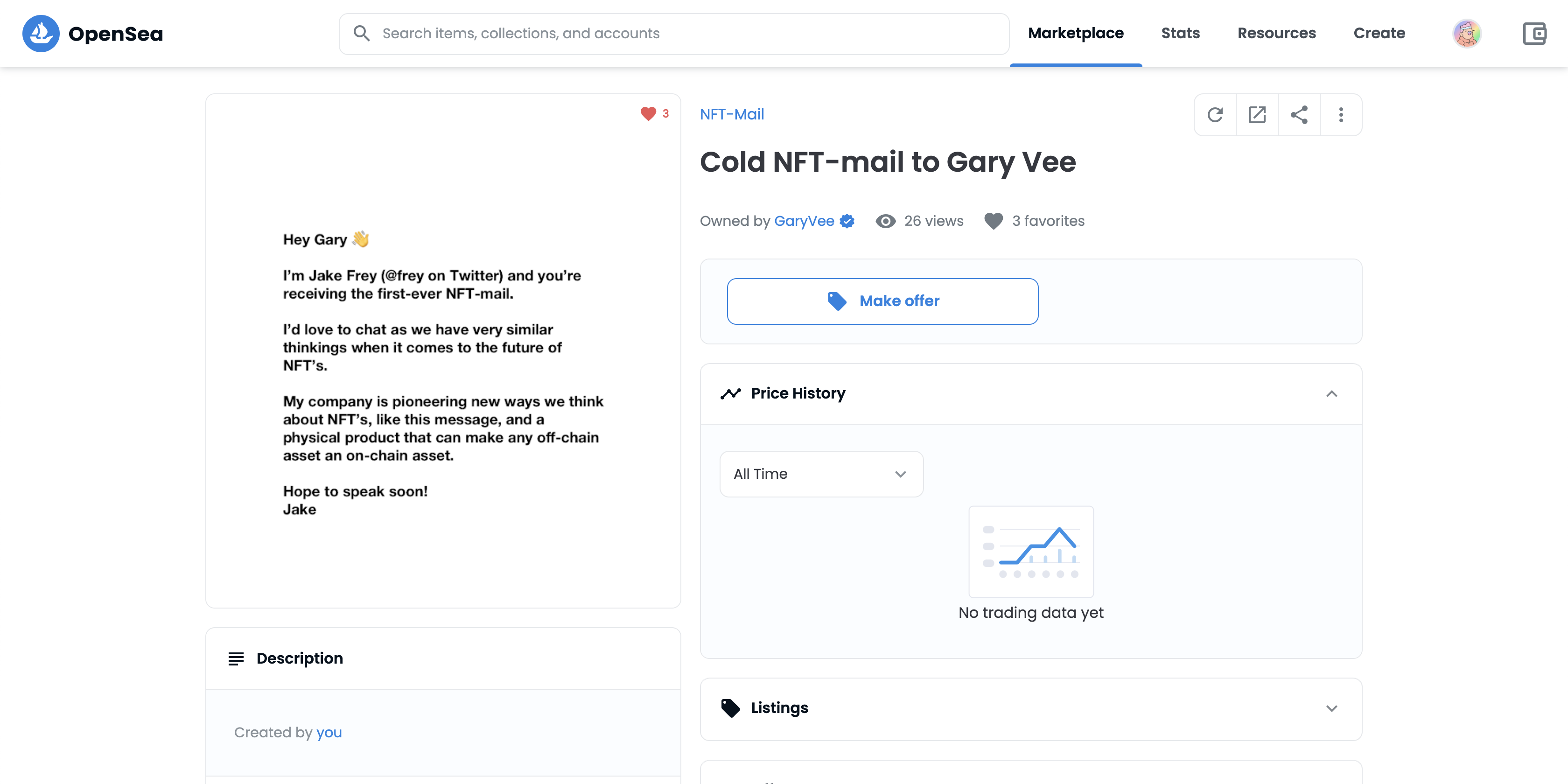The image size is (1568, 784).
Task: Switch to the Stats tab
Action: (x=1180, y=33)
